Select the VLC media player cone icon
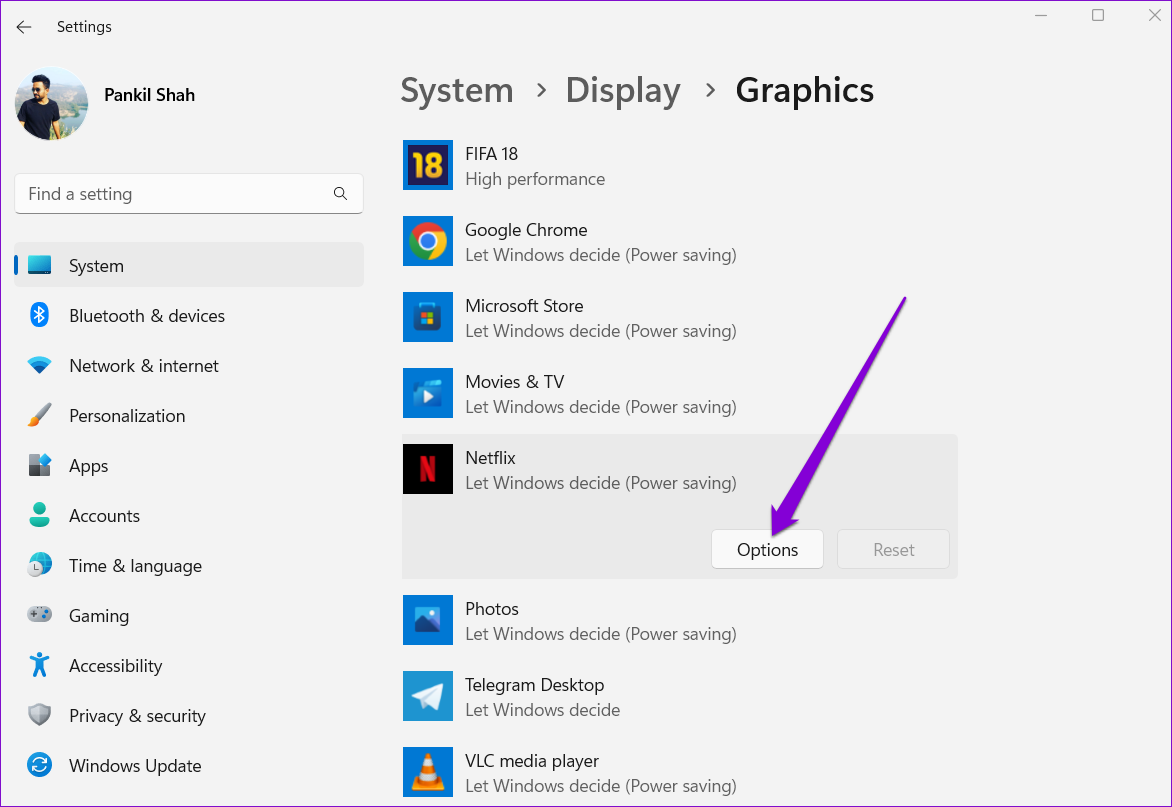The image size is (1172, 807). pyautogui.click(x=427, y=772)
